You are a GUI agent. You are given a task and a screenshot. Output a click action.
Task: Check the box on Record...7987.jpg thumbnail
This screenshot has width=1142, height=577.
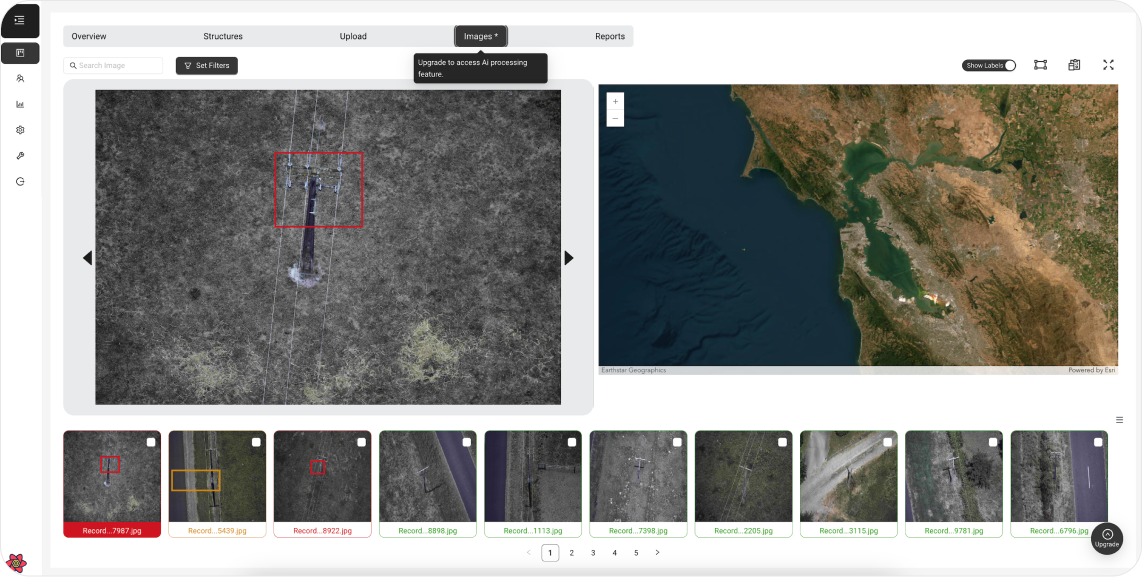point(151,442)
